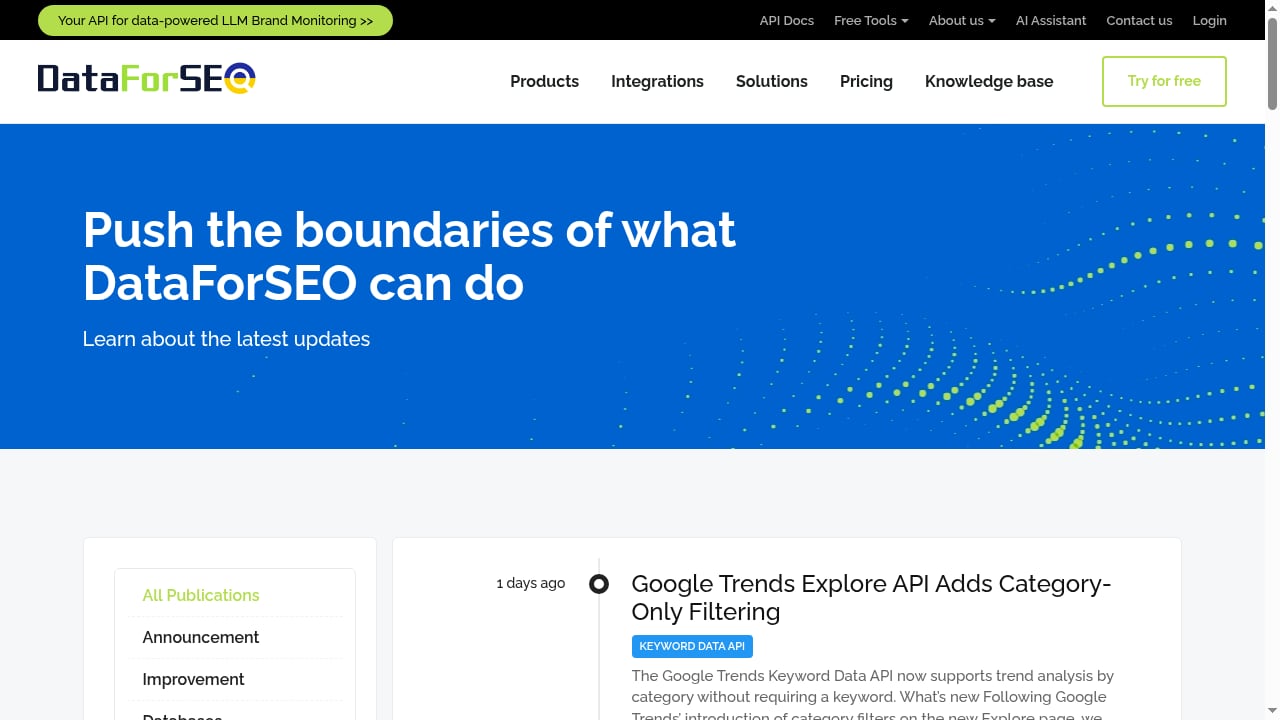The width and height of the screenshot is (1280, 720).
Task: Open the API Docs link
Action: click(x=786, y=20)
